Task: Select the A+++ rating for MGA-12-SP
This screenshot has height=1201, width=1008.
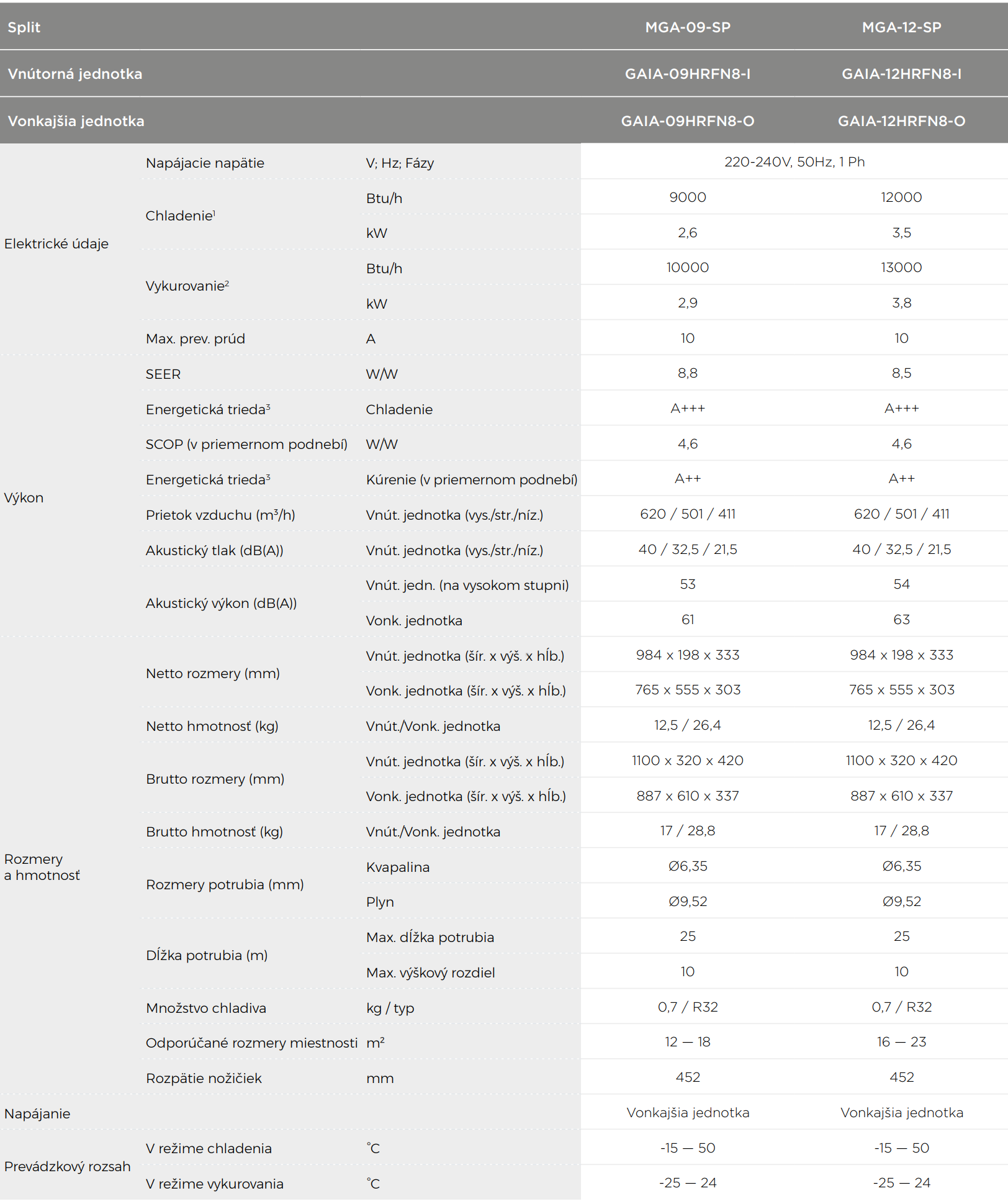Action: pos(901,408)
